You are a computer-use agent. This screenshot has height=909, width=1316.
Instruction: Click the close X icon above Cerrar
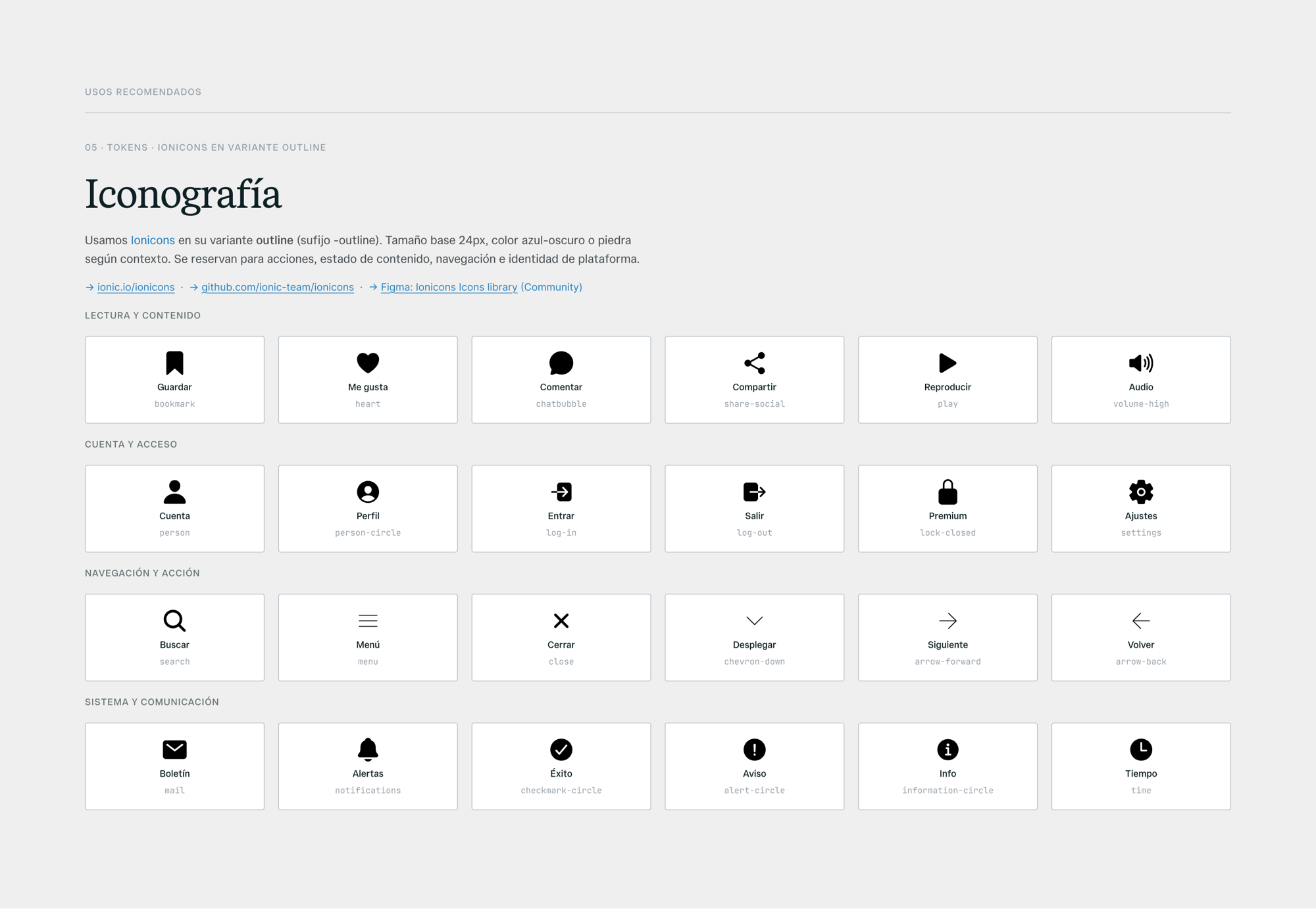pos(561,621)
